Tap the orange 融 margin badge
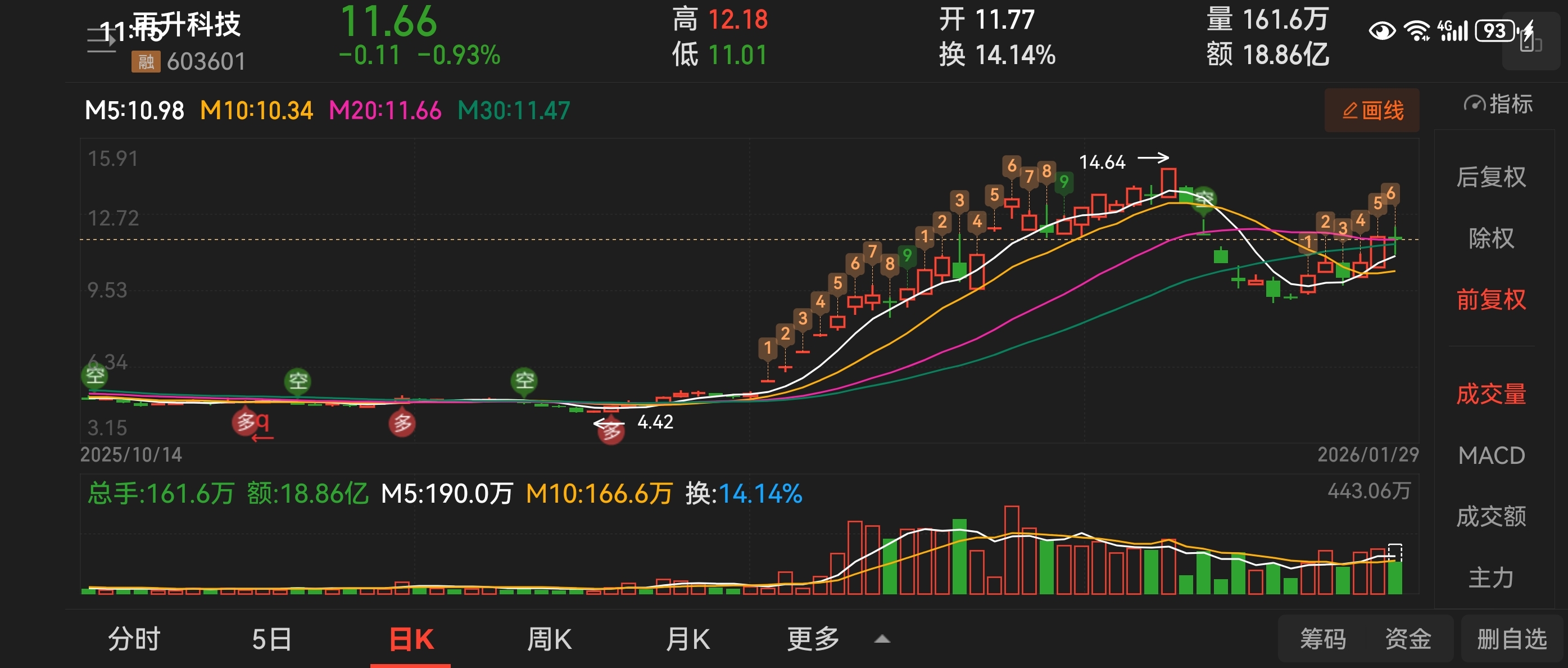 [146, 61]
